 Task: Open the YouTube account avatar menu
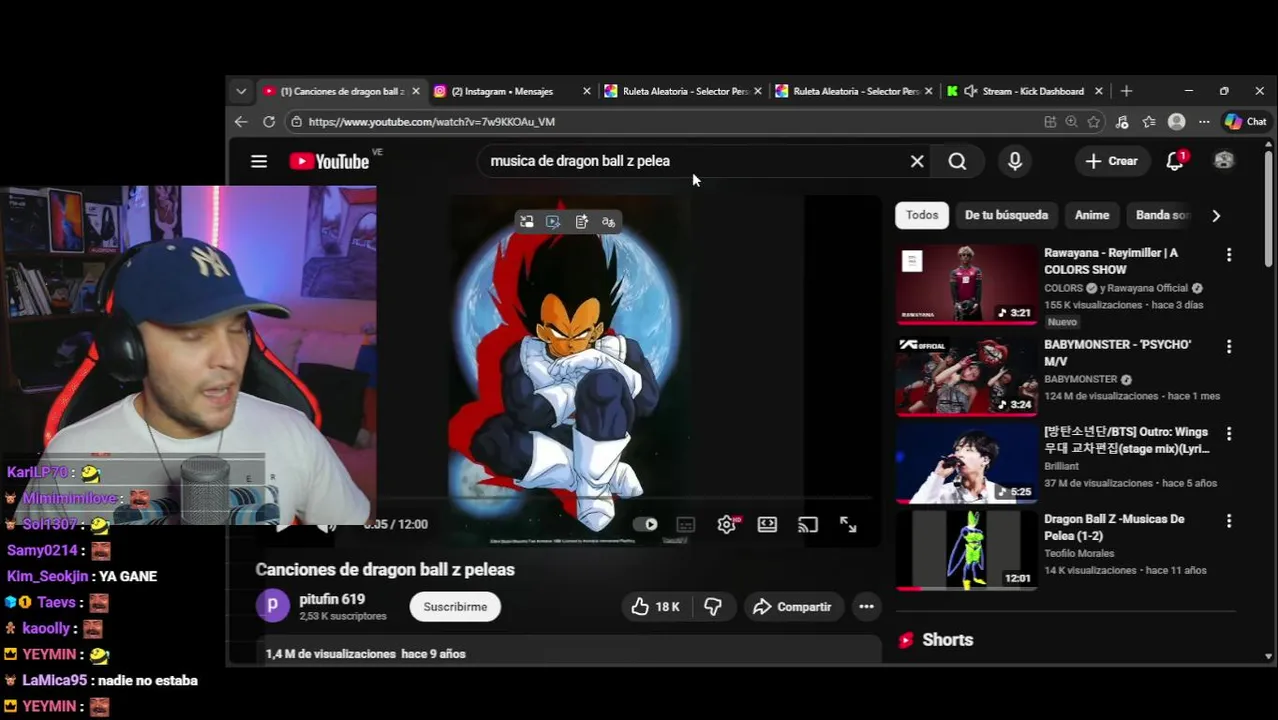coord(1224,161)
